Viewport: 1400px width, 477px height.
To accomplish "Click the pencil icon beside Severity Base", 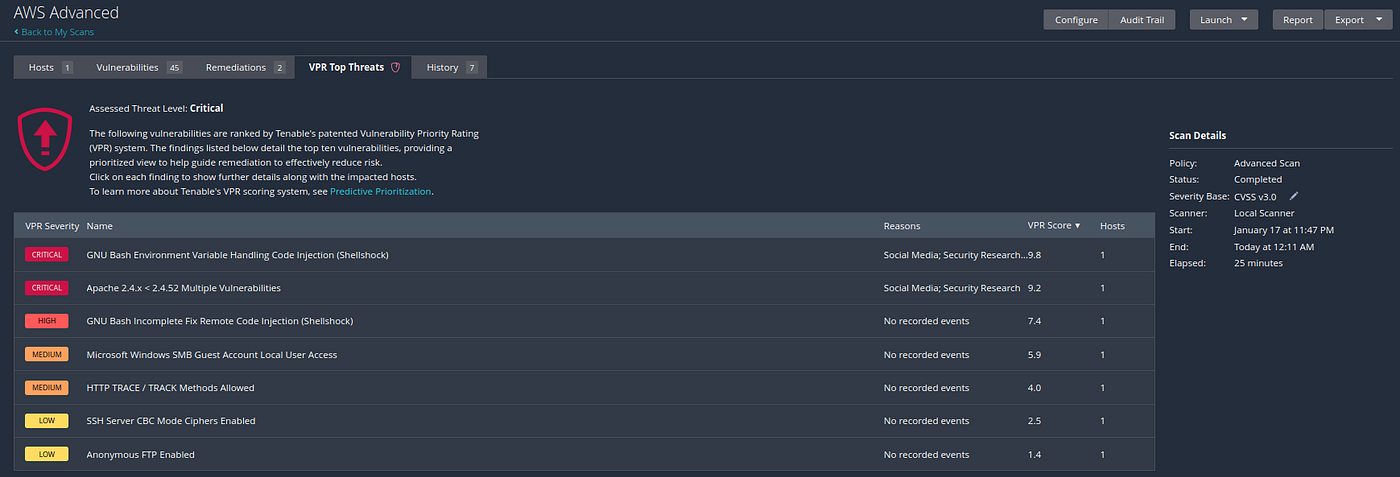I will coord(1294,196).
